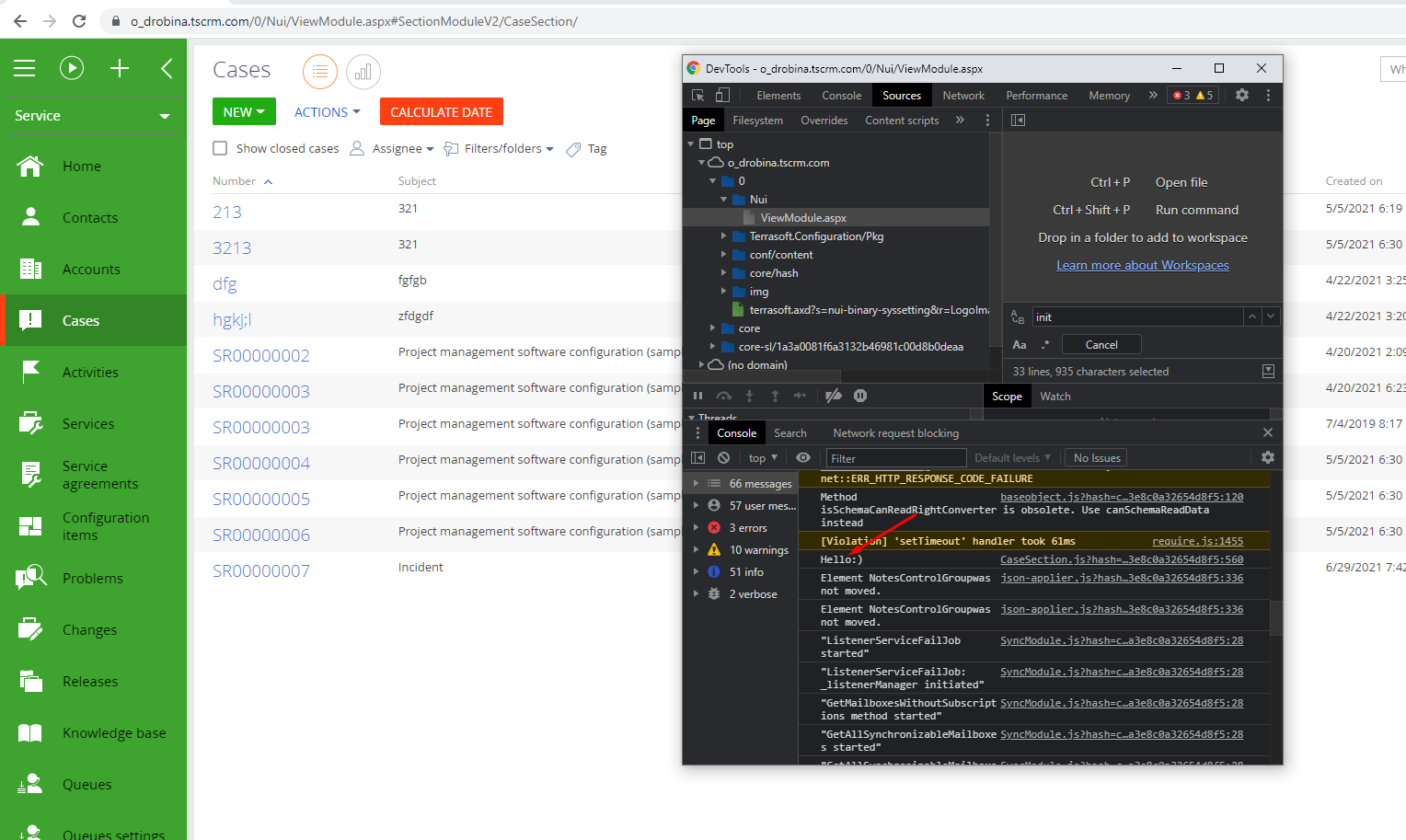Reload the page in browser

(x=79, y=21)
